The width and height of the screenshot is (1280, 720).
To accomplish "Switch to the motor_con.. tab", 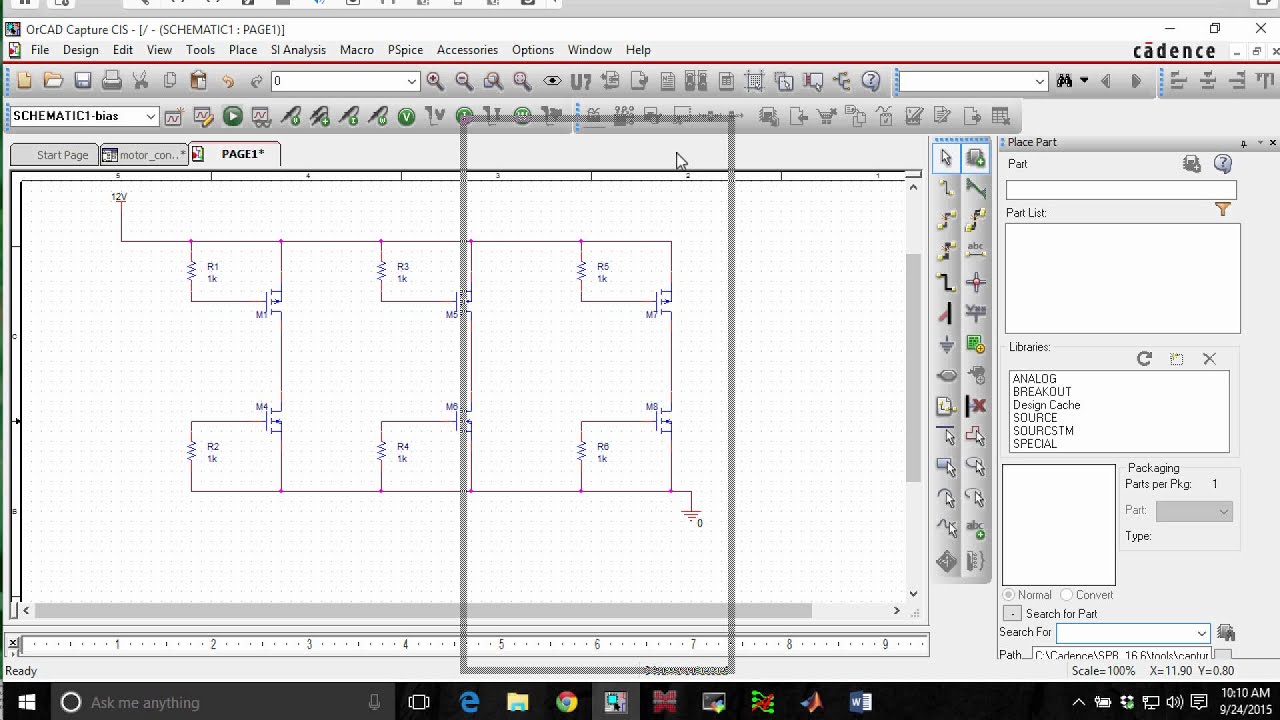I will [x=144, y=155].
